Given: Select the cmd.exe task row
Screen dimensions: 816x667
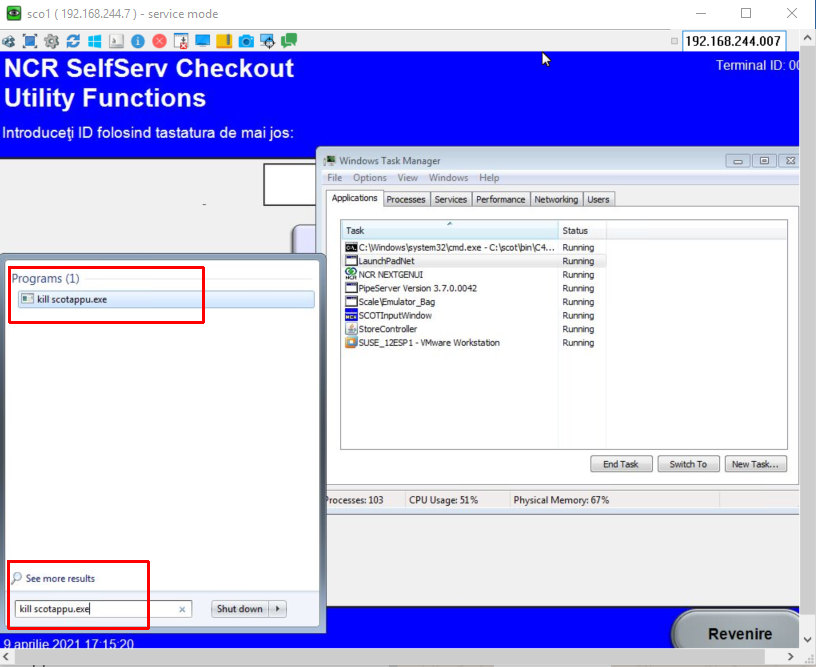Looking at the screenshot, I should (475, 247).
